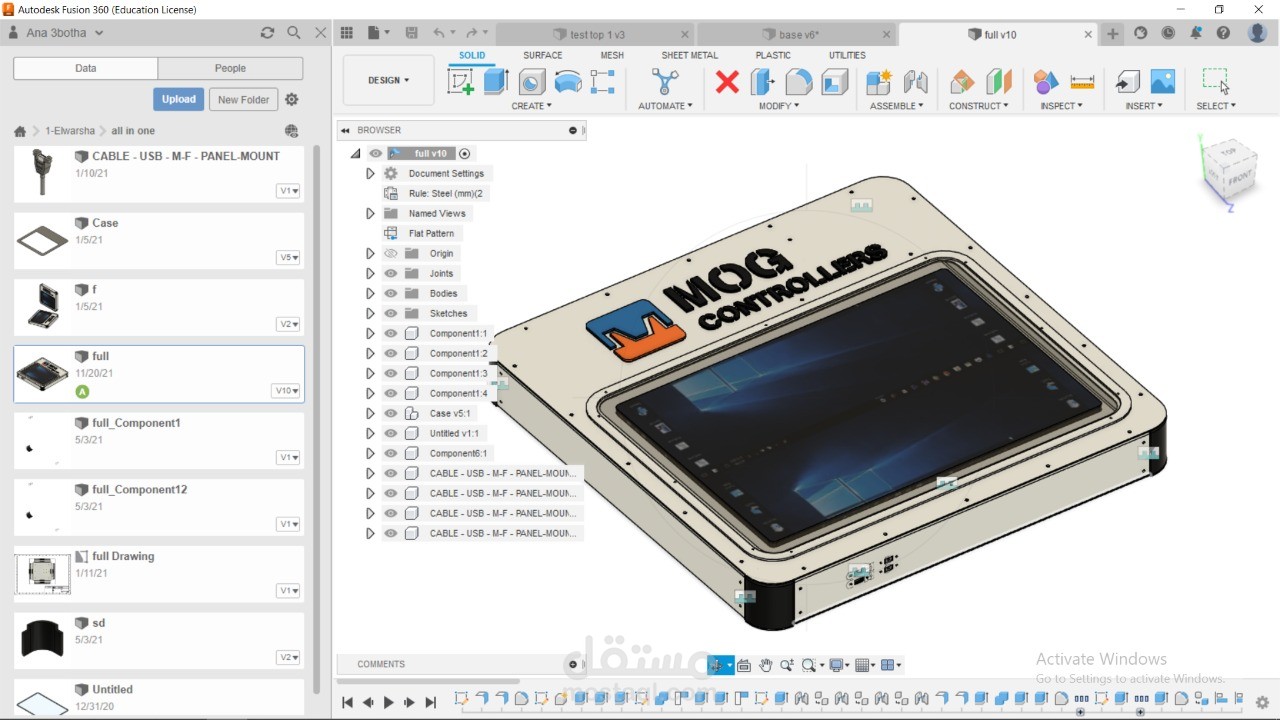Select the Midplane construct tool
This screenshot has height=720, width=1280.
click(x=998, y=82)
